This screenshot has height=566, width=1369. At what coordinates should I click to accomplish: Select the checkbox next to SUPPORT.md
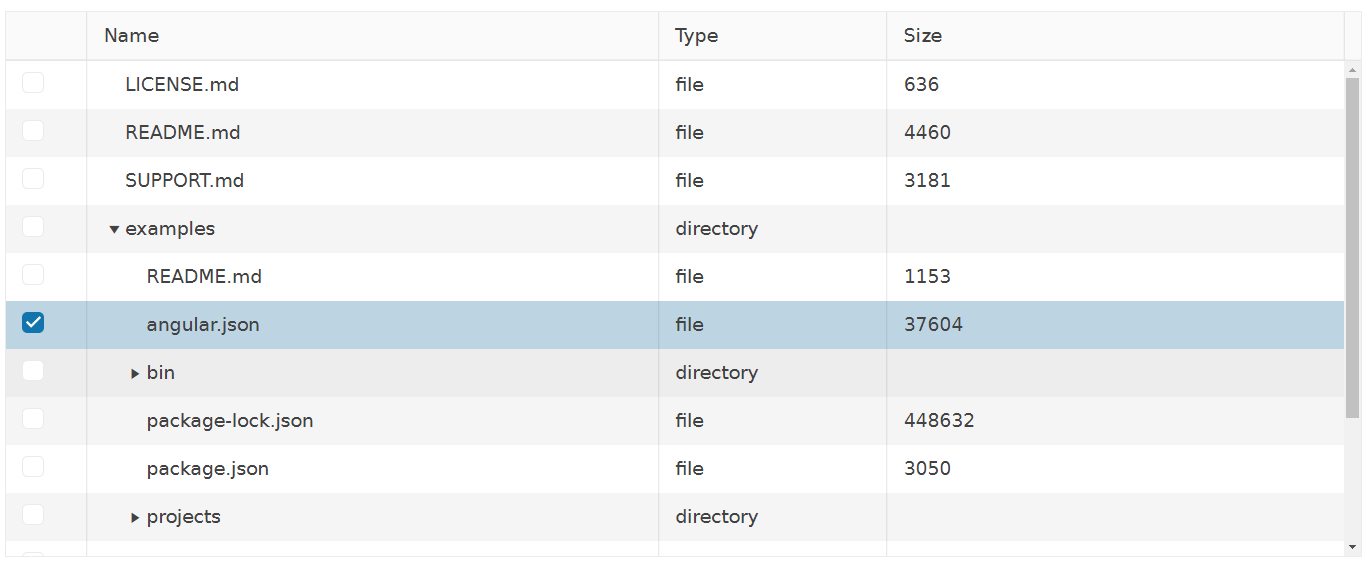point(33,178)
